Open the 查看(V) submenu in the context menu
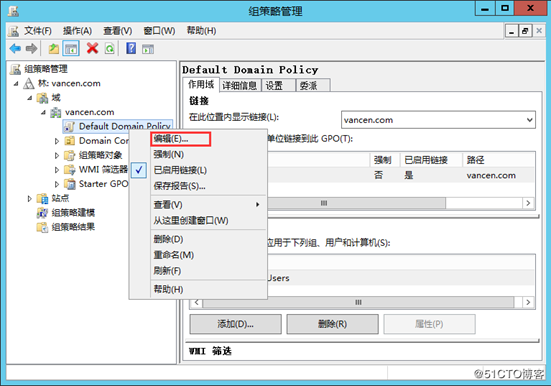551x386 pixels. click(x=208, y=205)
